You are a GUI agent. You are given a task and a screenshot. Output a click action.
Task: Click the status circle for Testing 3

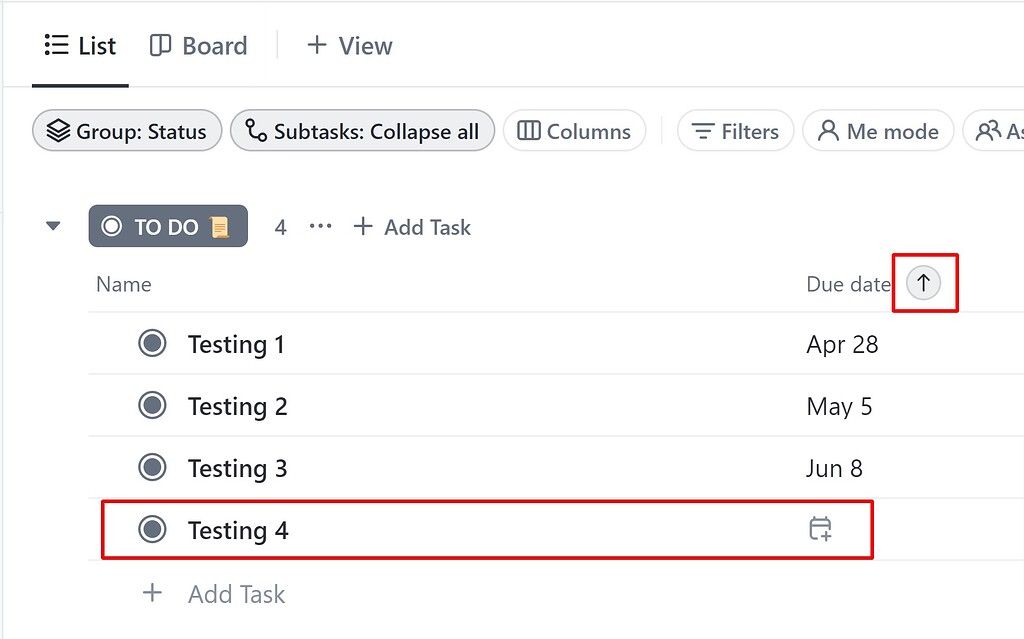[x=152, y=467]
